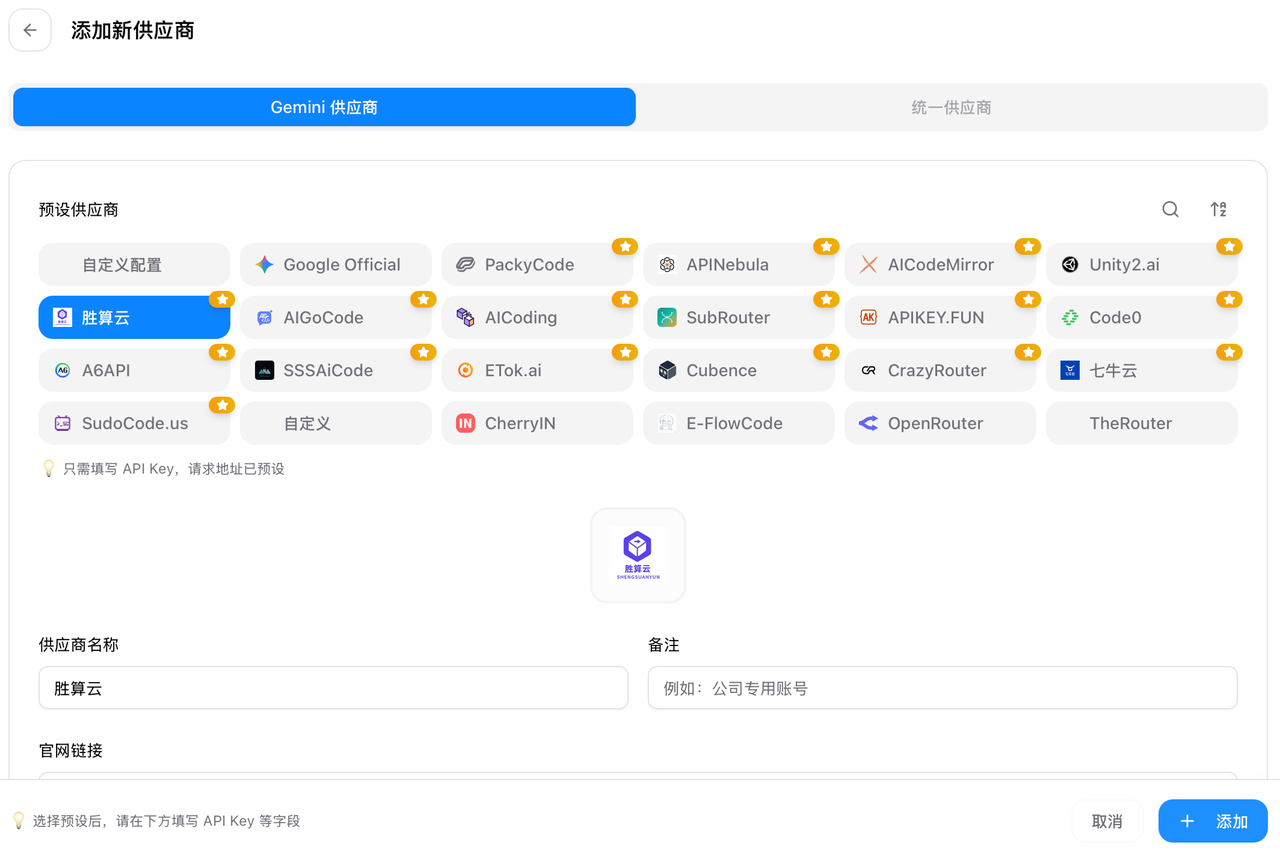Click the 添加 button
The image size is (1280, 851).
(x=1213, y=821)
